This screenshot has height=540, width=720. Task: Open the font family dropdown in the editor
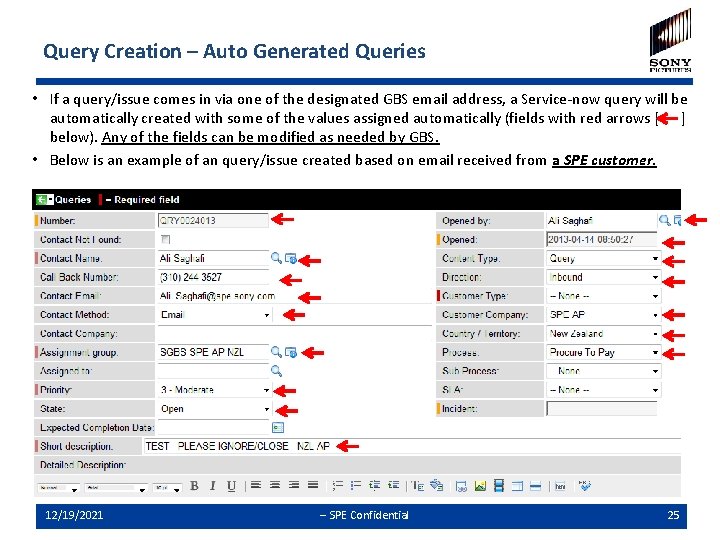click(x=116, y=488)
